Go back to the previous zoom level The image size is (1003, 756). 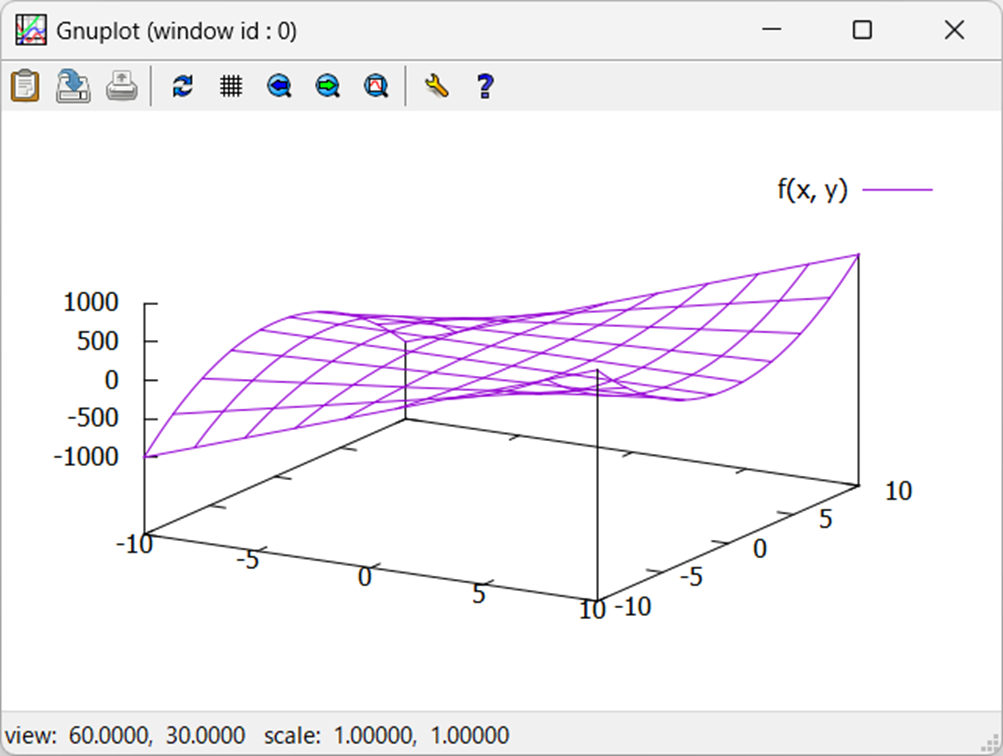pos(278,86)
